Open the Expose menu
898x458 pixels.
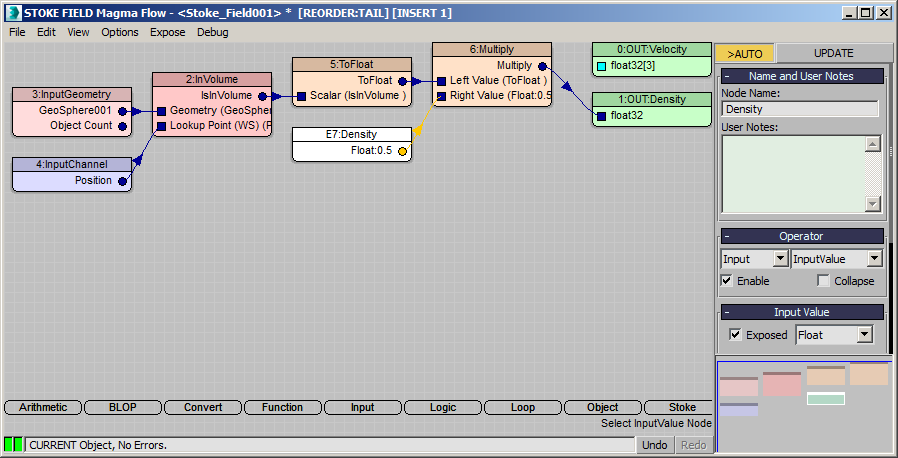click(x=167, y=32)
